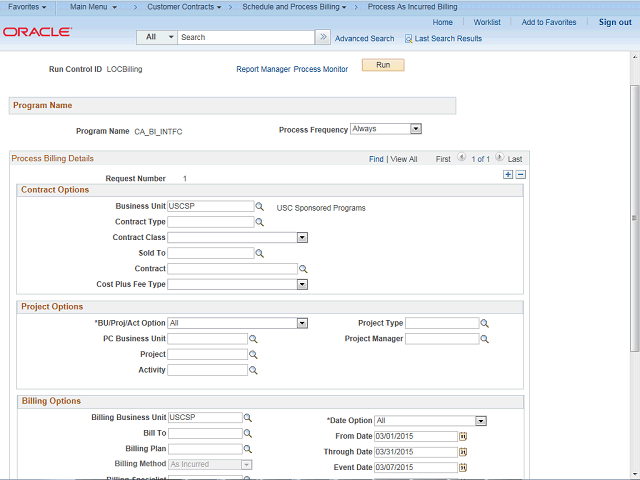Open the Event Date calendar picker

click(463, 468)
